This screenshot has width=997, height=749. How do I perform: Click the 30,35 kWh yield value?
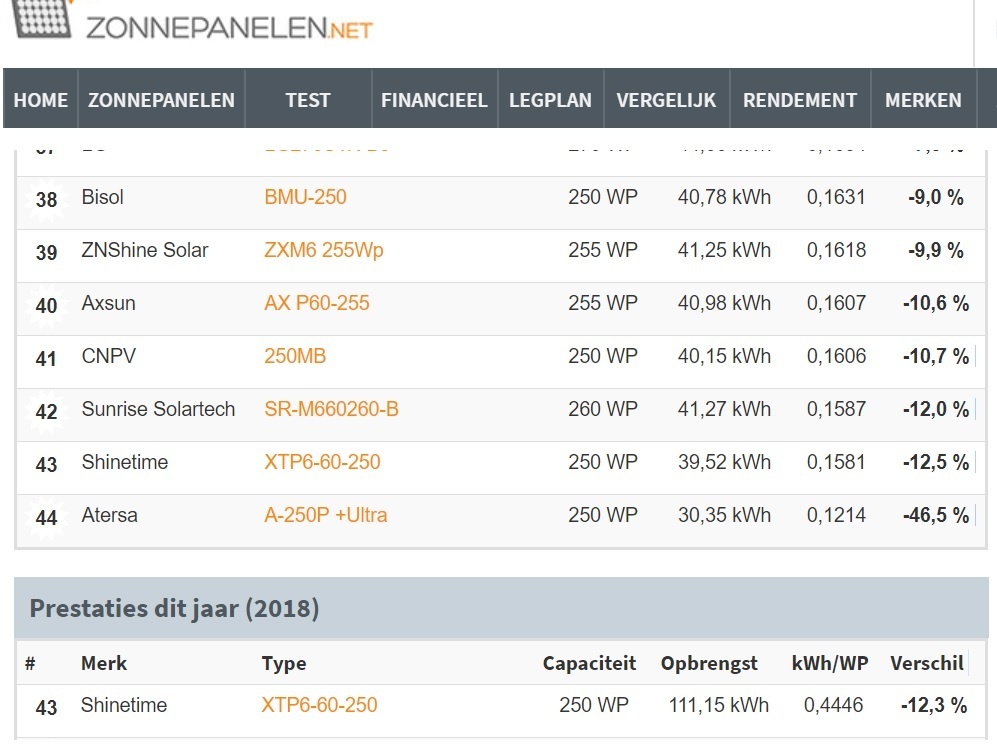724,515
